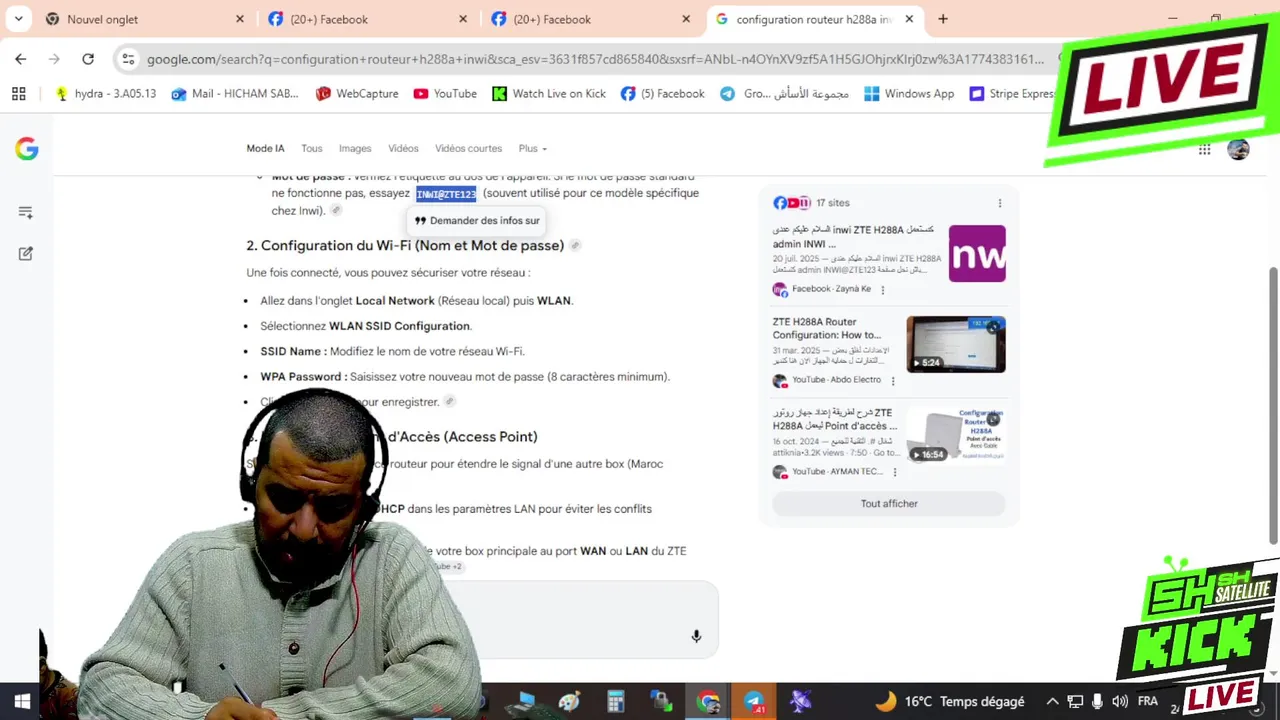Switch to the Nouvel onglet tab
Viewport: 1280px width, 720px height.
click(144, 19)
